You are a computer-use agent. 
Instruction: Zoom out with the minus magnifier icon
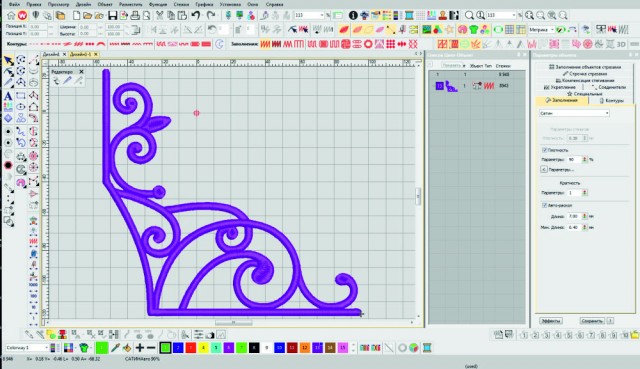click(x=541, y=16)
